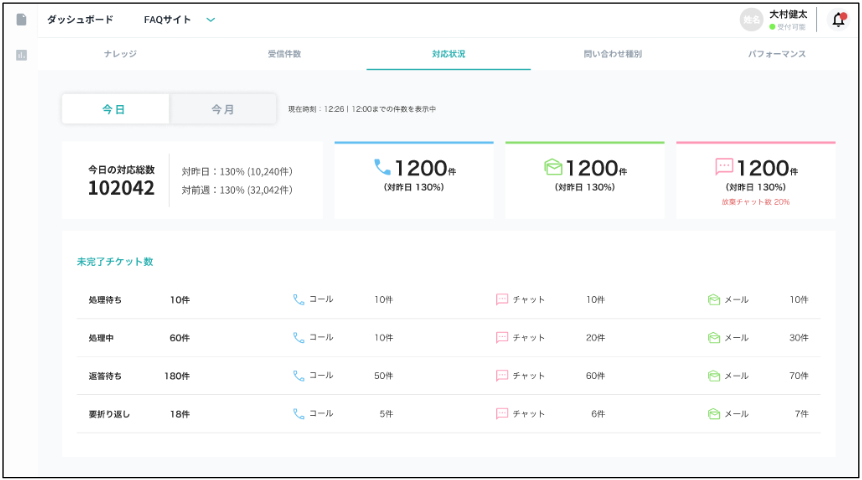Open the パフォーマンス tab
The height and width of the screenshot is (480, 862).
point(777,54)
